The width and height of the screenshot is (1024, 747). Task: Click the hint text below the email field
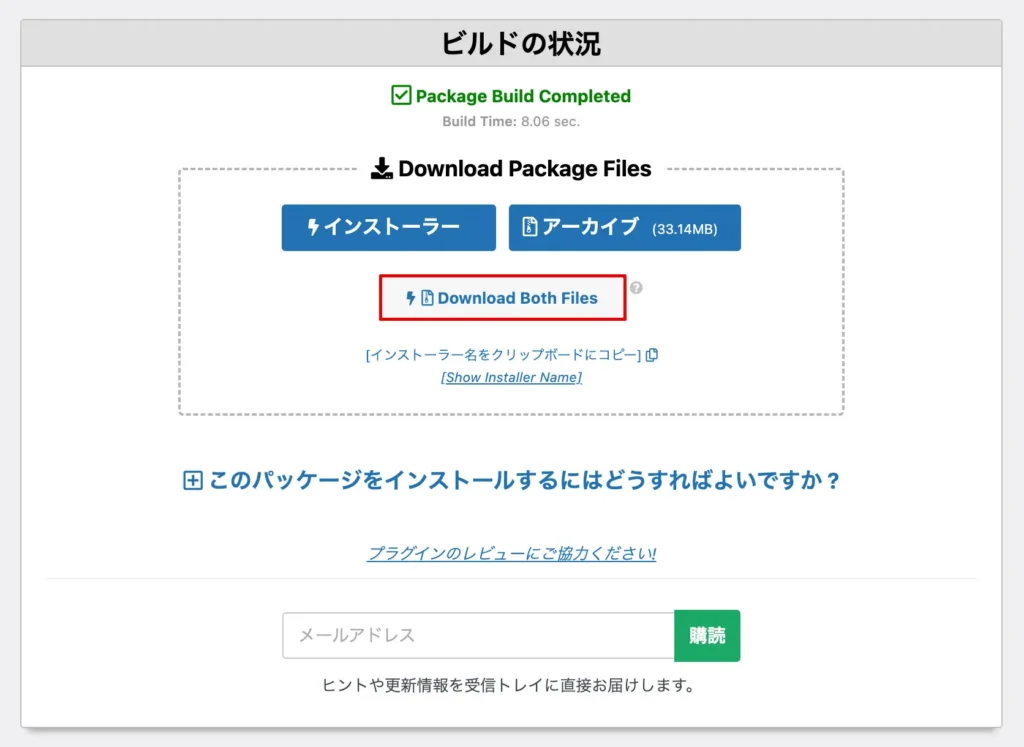[x=511, y=685]
